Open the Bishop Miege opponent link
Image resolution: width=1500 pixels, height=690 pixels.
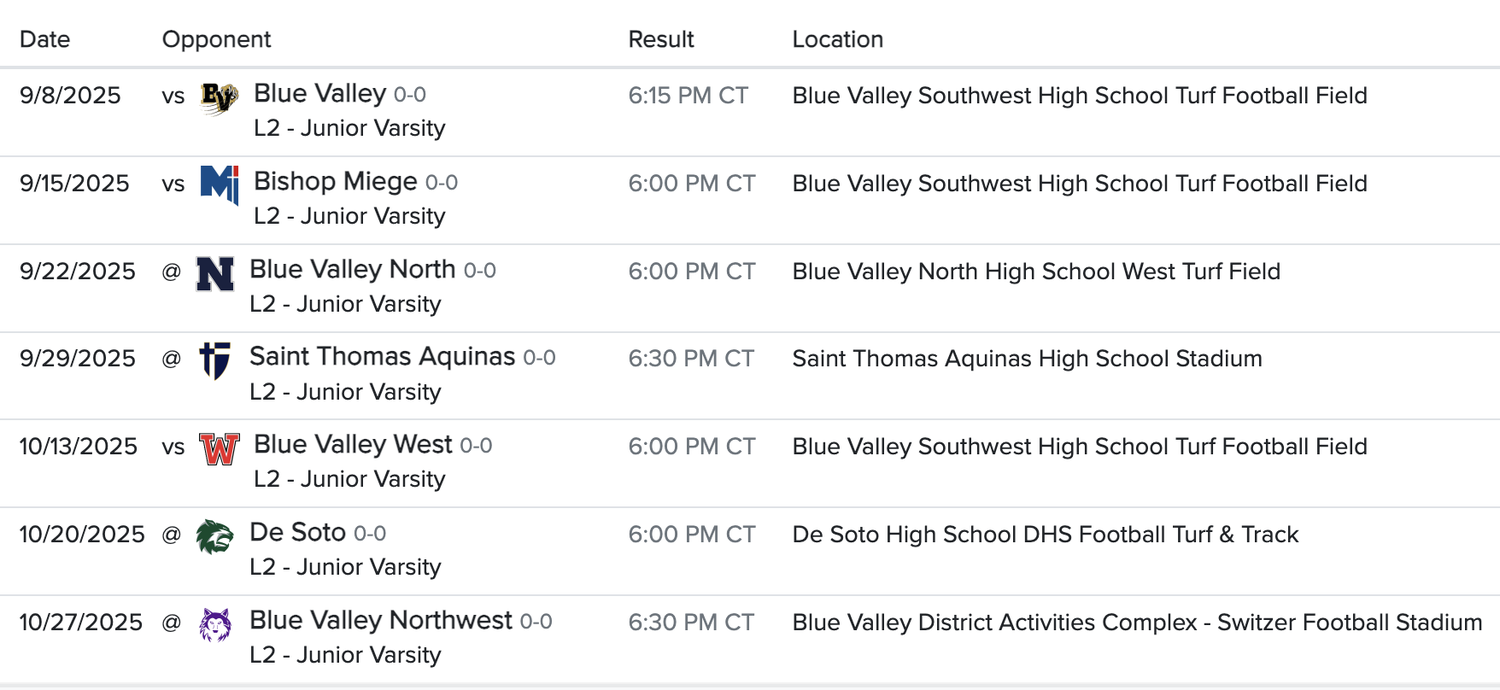coord(335,182)
